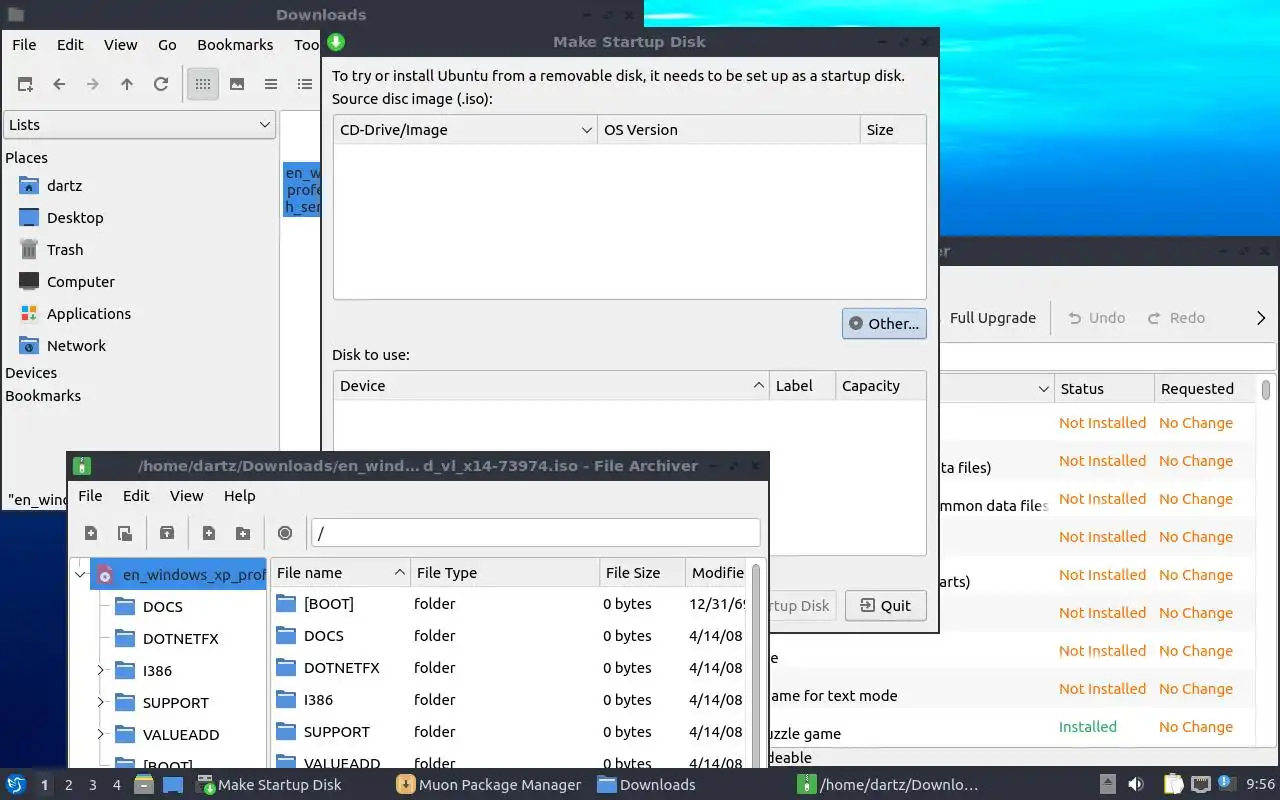Switch to Muon Package Manager from the taskbar

tap(489, 785)
